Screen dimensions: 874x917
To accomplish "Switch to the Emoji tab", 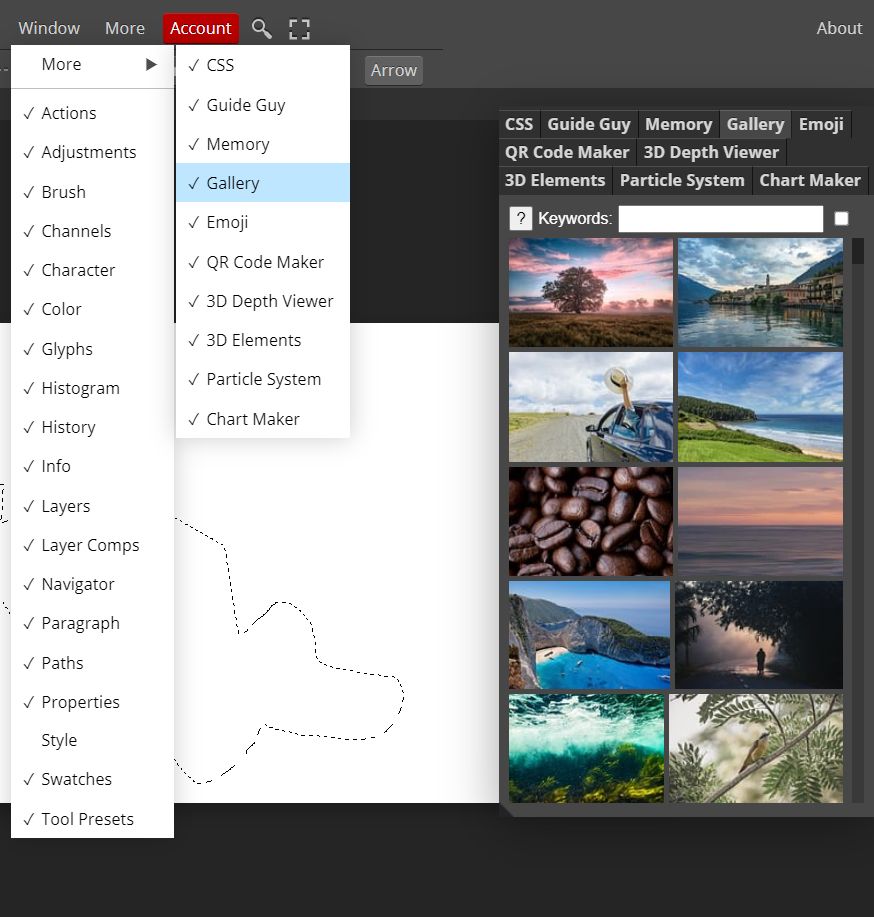I will 821,124.
